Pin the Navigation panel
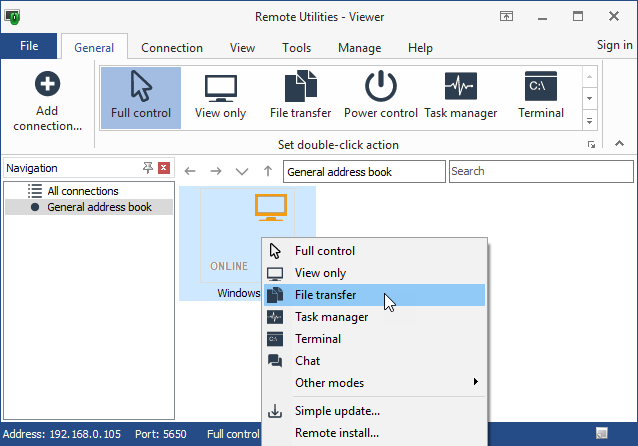This screenshot has height=446, width=638. pos(148,168)
